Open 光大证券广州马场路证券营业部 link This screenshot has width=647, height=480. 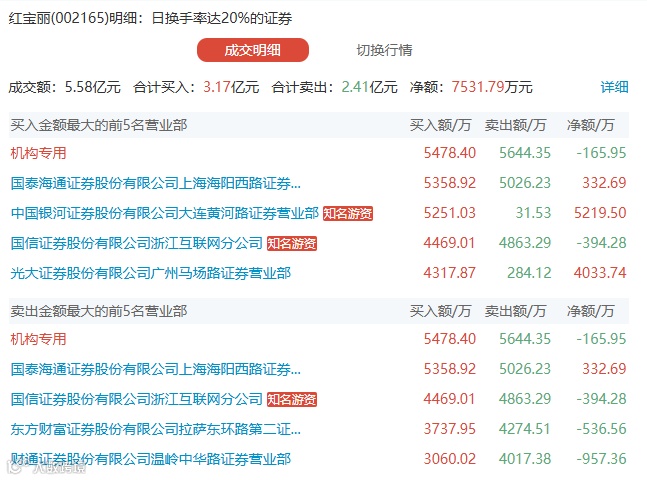(x=151, y=273)
